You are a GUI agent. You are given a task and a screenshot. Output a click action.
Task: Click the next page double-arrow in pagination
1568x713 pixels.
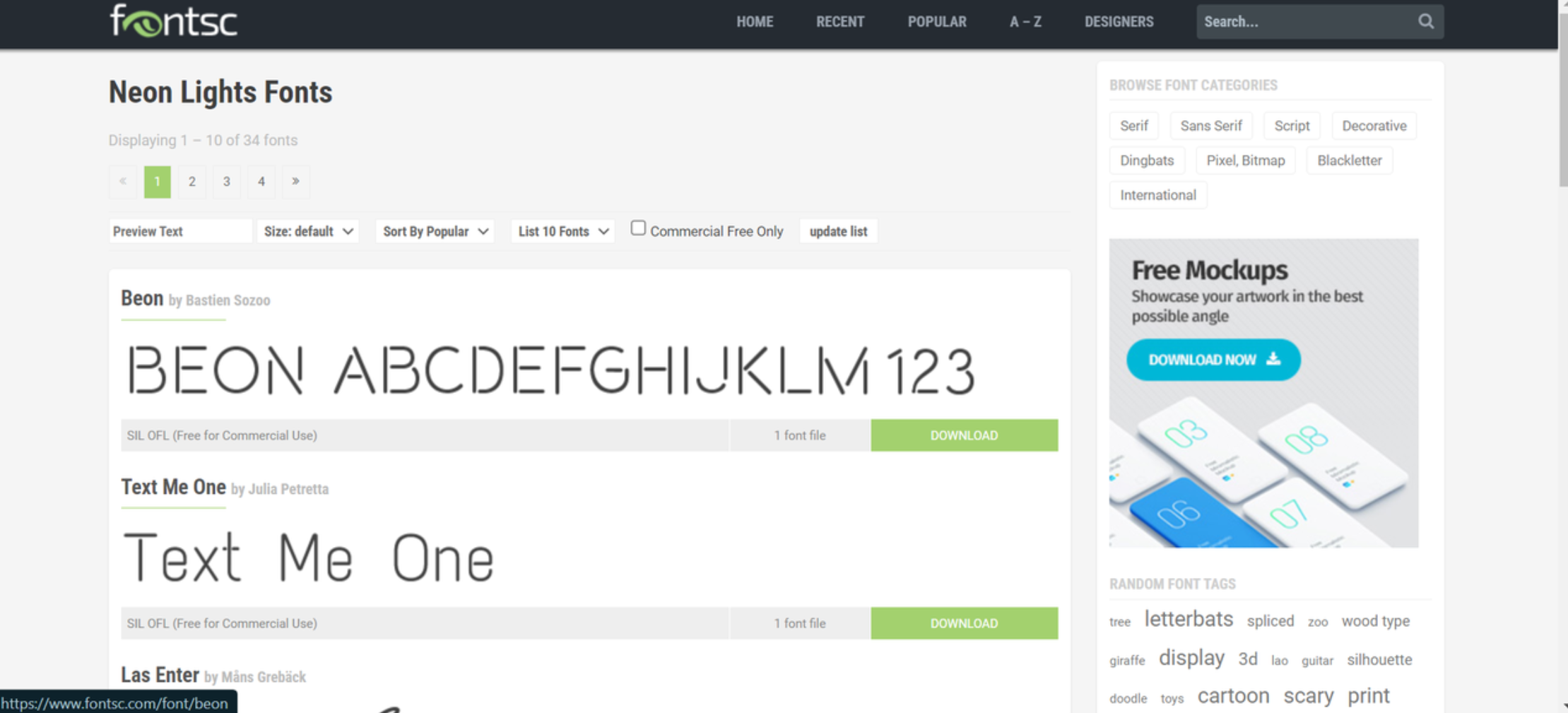[296, 182]
